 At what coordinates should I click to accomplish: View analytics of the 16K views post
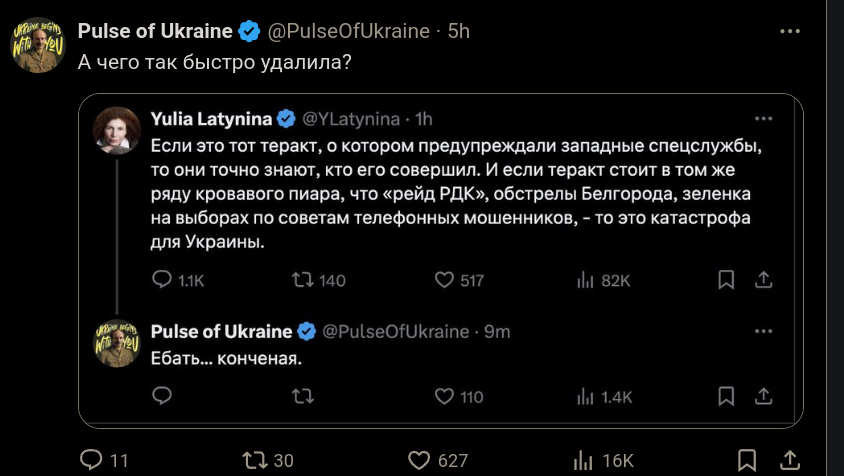tap(584, 460)
